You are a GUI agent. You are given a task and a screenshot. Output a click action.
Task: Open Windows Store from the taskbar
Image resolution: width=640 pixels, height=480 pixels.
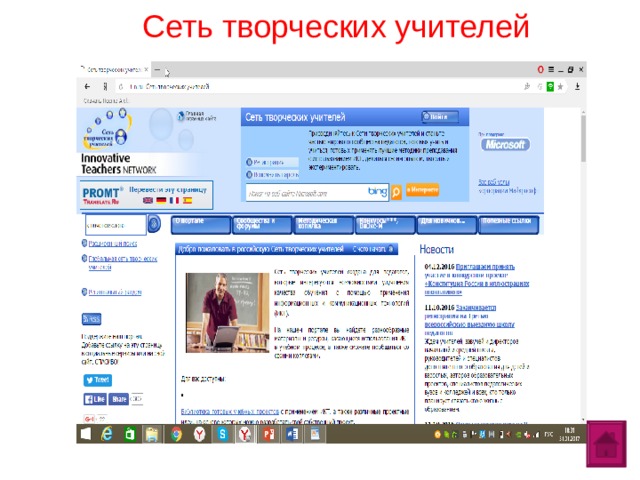pyautogui.click(x=129, y=434)
